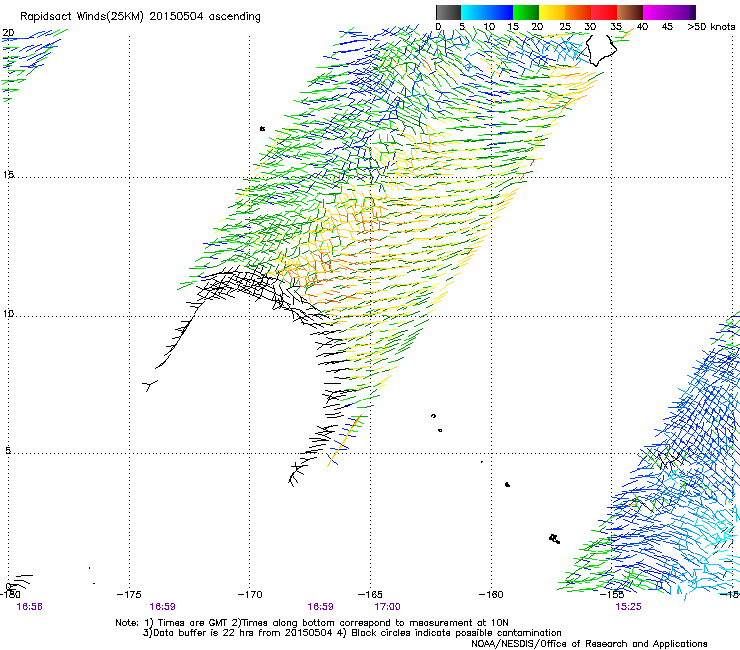Screen dimensions: 740x650
Task: Click the orange 25-30 knots legend segment
Action: coord(578,12)
